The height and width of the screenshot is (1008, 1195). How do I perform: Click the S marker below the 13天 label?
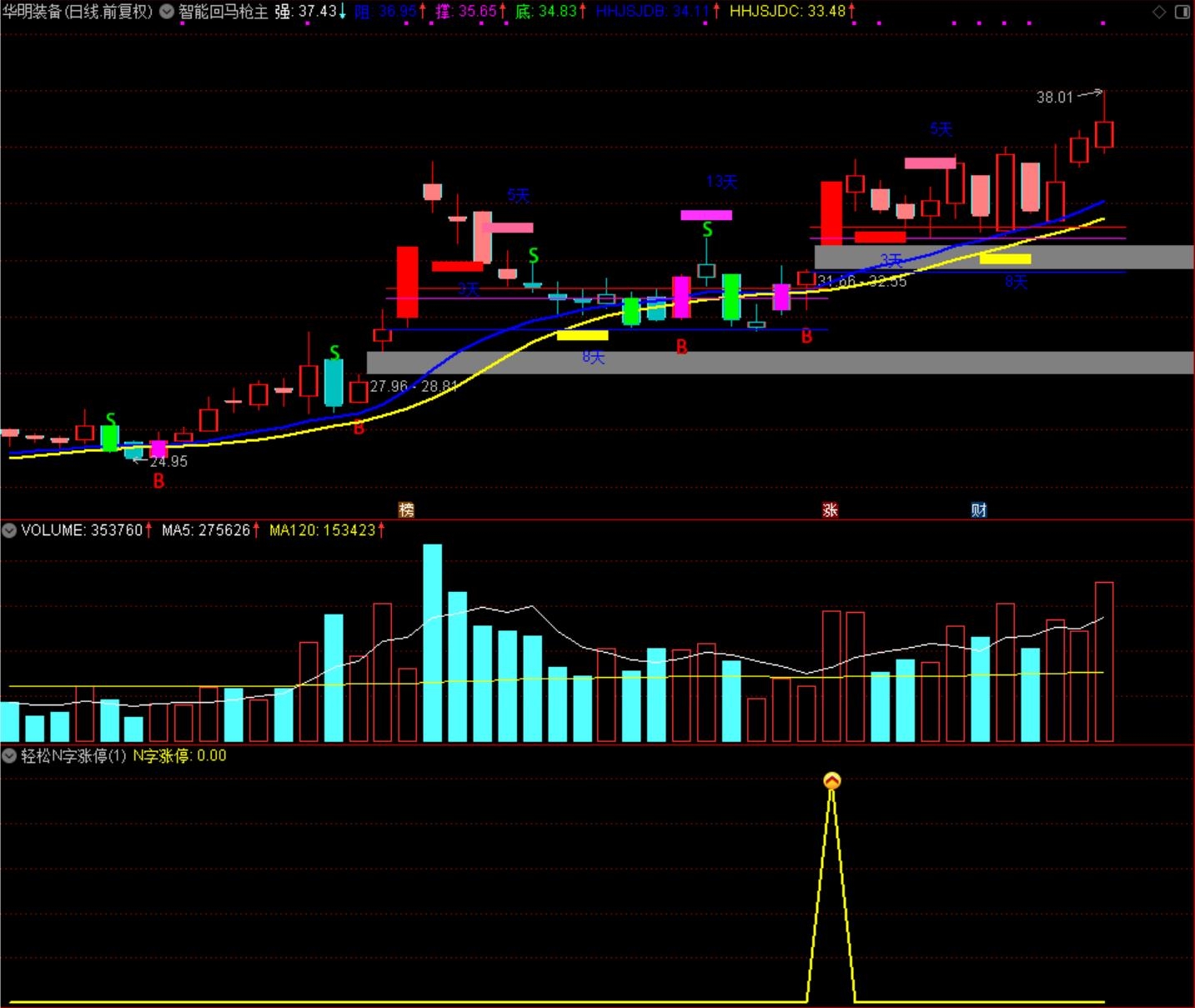click(707, 229)
